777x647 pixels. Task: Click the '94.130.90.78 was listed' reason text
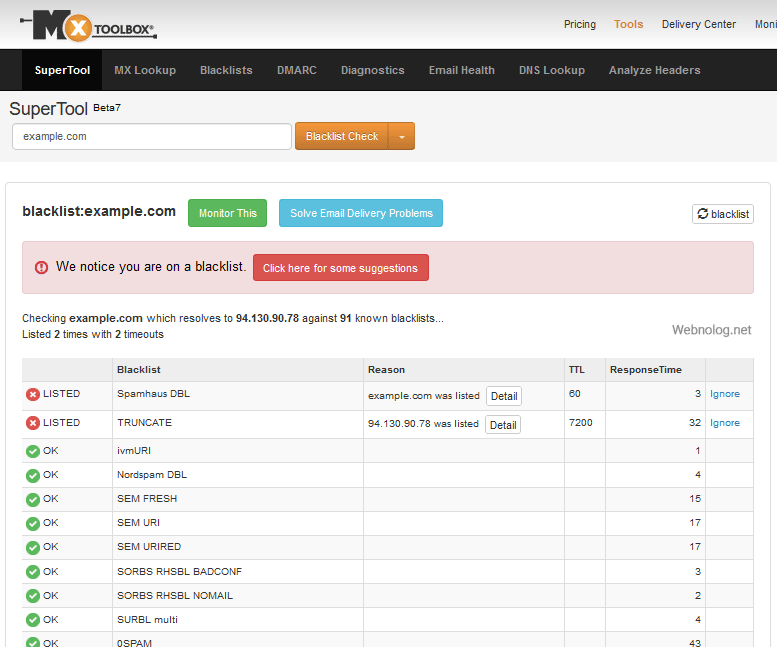click(423, 424)
